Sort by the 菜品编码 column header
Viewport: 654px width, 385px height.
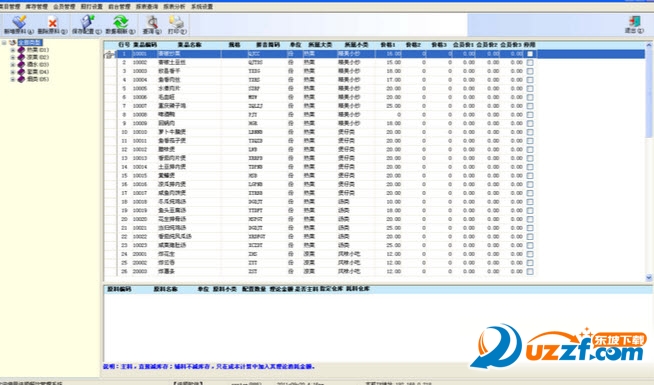pos(145,45)
